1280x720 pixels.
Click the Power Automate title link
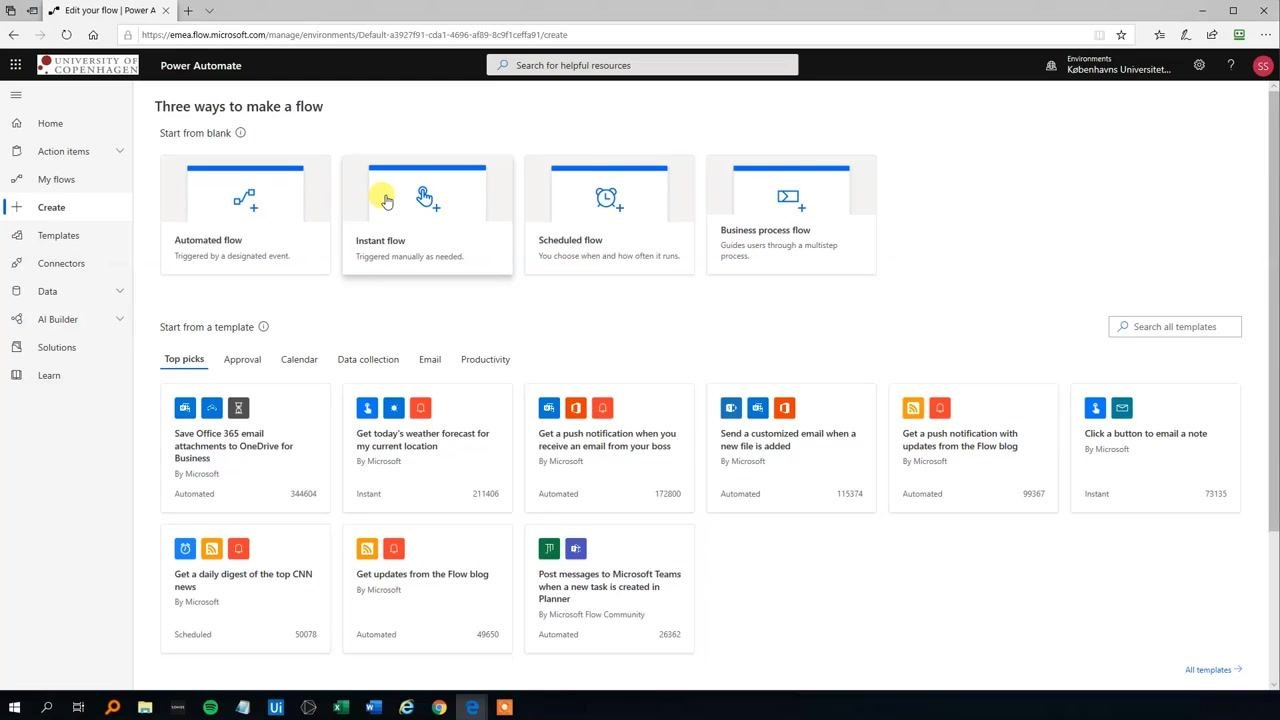point(201,65)
